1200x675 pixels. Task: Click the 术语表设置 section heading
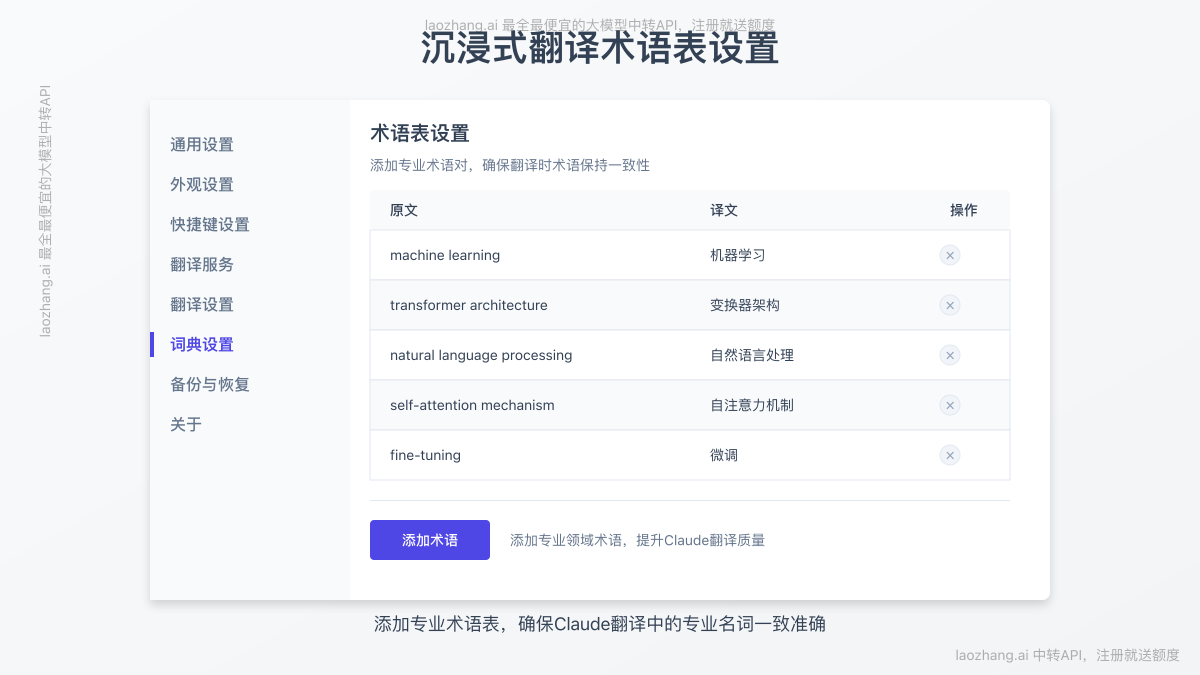click(420, 133)
